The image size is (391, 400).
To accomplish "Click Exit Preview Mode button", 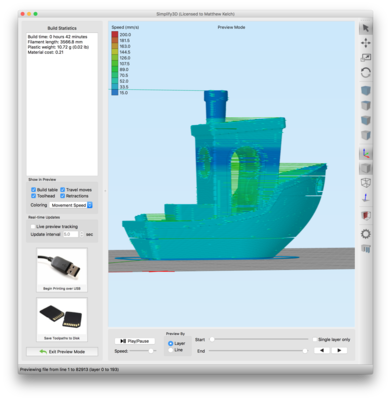I will (62, 352).
